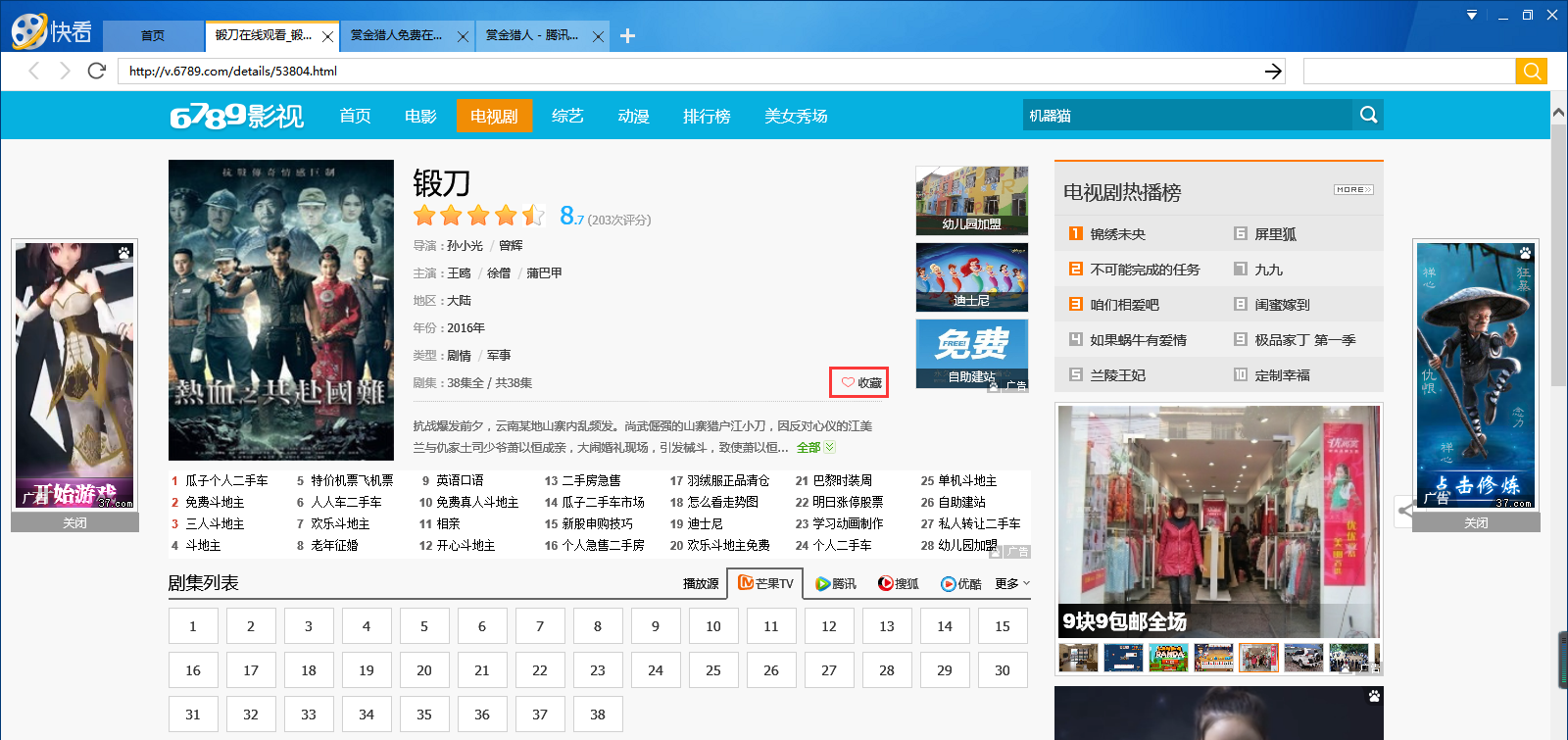This screenshot has height=740, width=1568.
Task: Play episode 8
Action: tap(598, 626)
